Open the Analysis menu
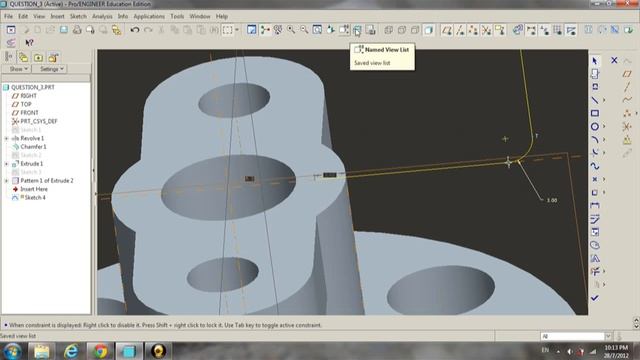The width and height of the screenshot is (640, 360). point(102,16)
